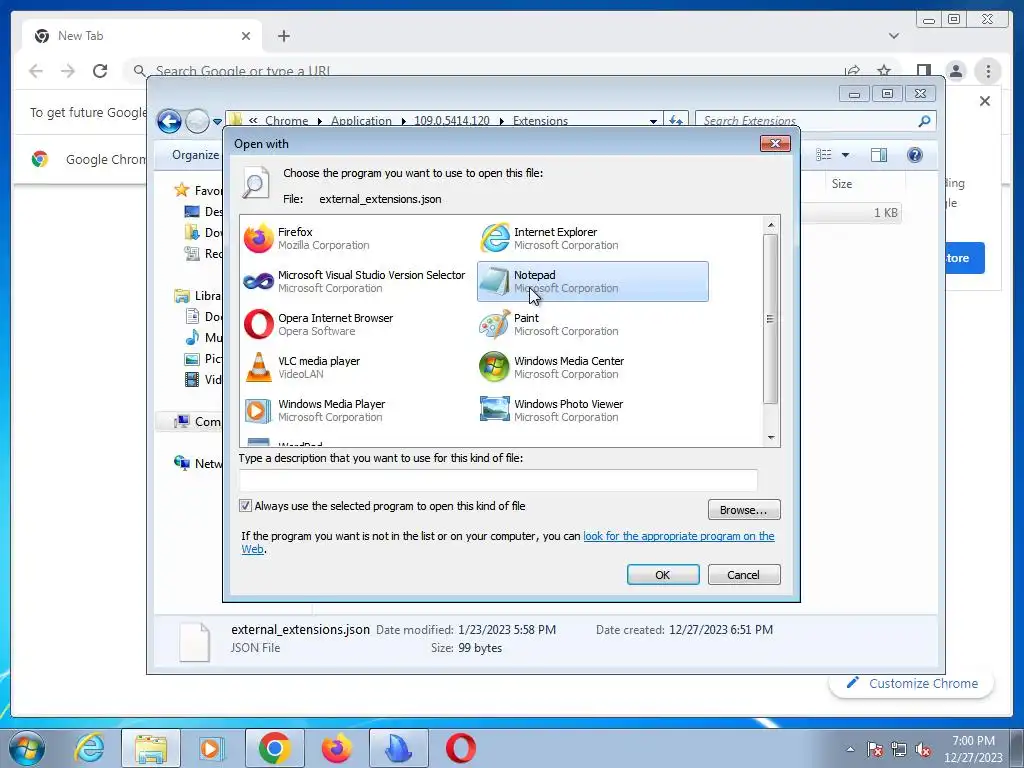Open Windows Explorer from taskbar

[151, 748]
